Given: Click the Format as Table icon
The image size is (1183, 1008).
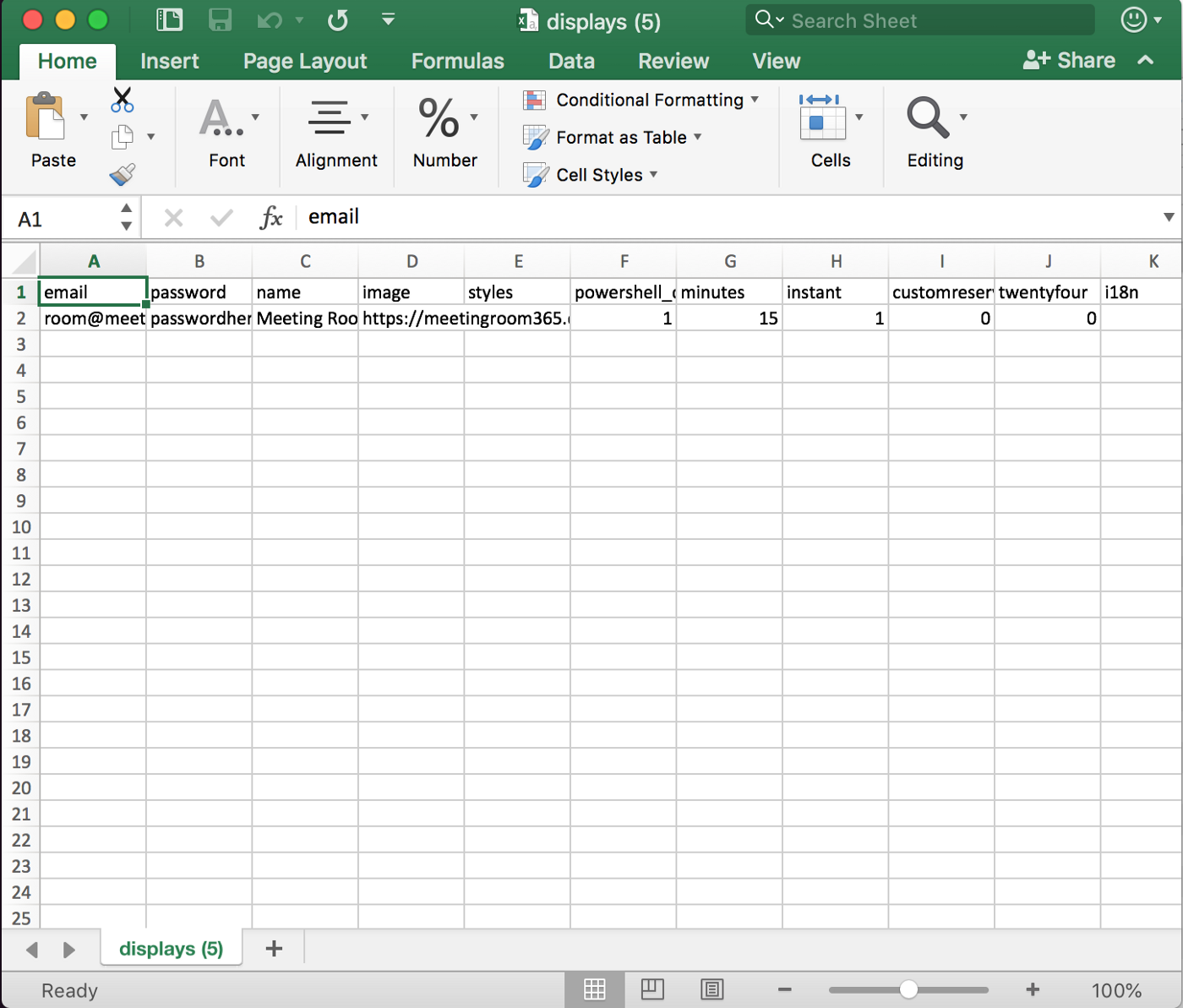Looking at the screenshot, I should click(535, 137).
